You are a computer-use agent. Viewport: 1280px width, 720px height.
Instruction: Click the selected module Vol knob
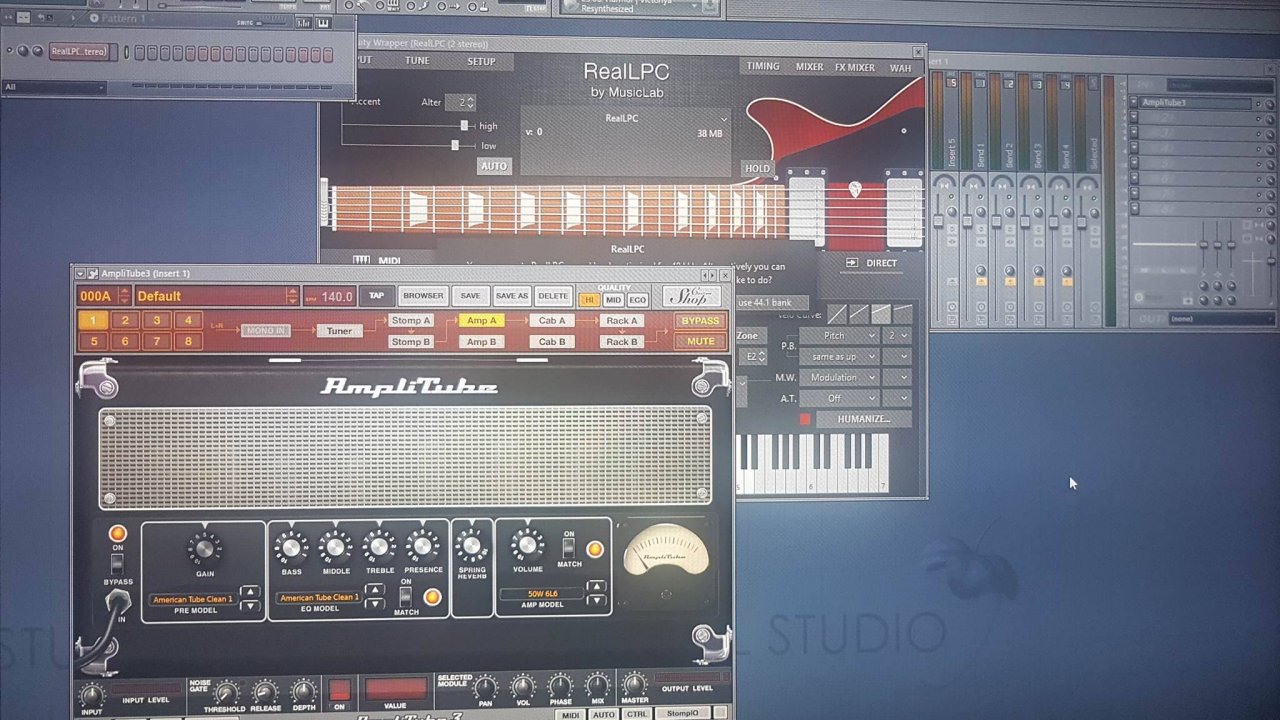522,687
